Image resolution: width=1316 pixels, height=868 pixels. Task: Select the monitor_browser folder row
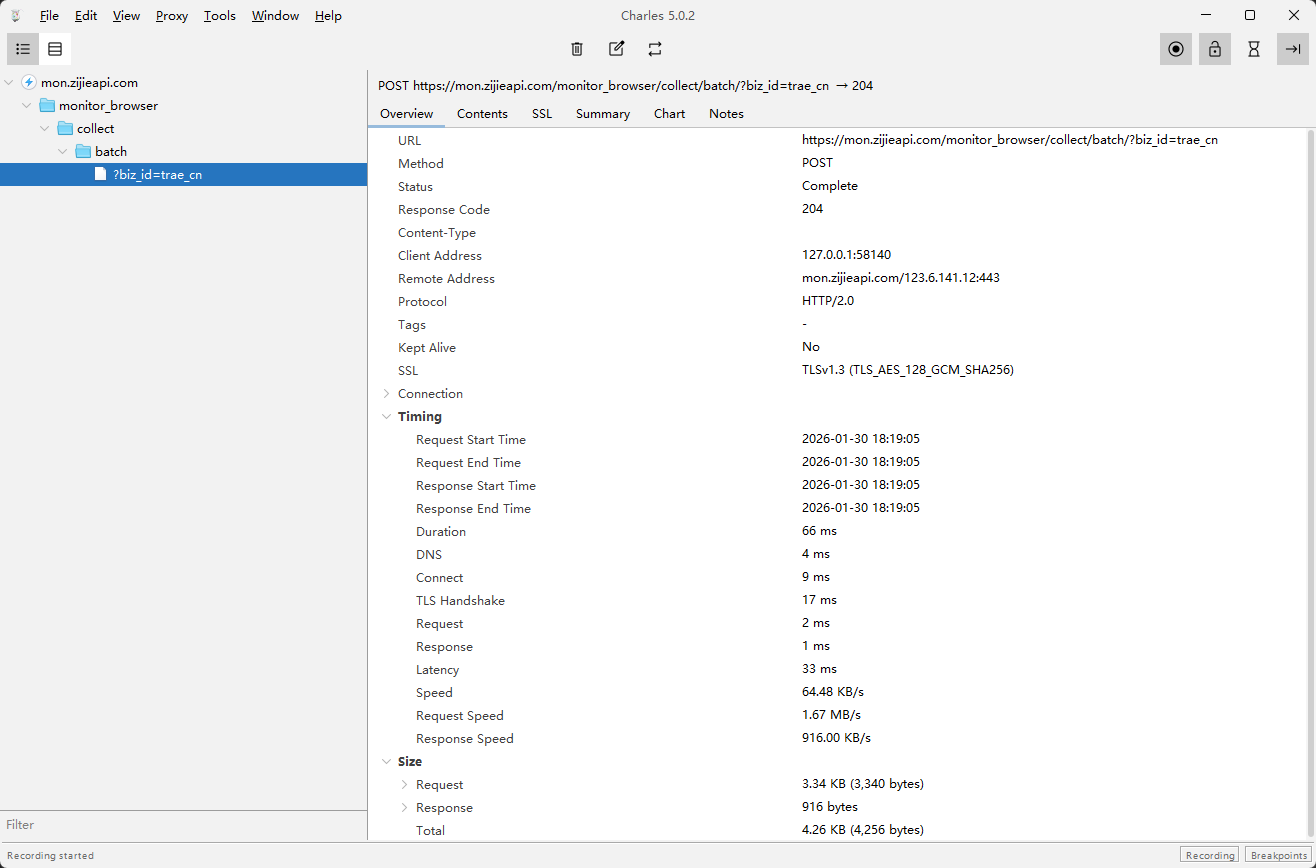[x=183, y=106]
